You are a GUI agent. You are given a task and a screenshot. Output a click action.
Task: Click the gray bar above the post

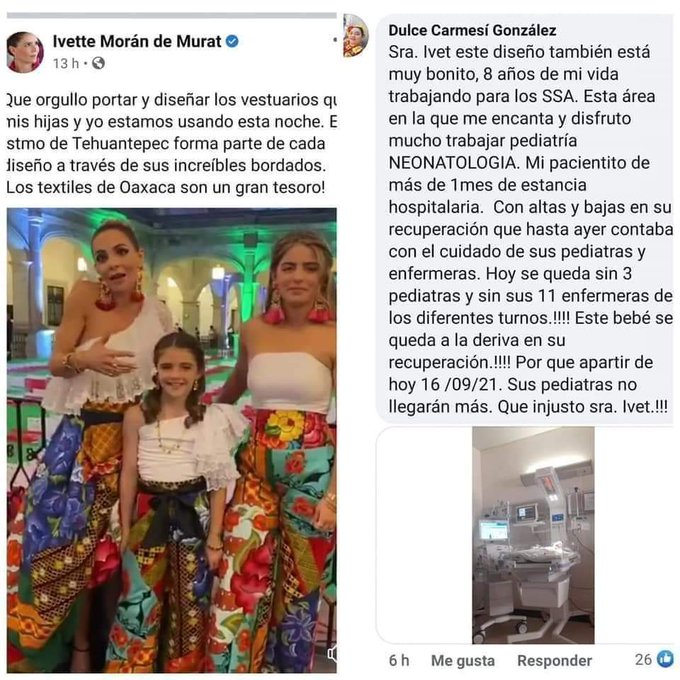(172, 16)
